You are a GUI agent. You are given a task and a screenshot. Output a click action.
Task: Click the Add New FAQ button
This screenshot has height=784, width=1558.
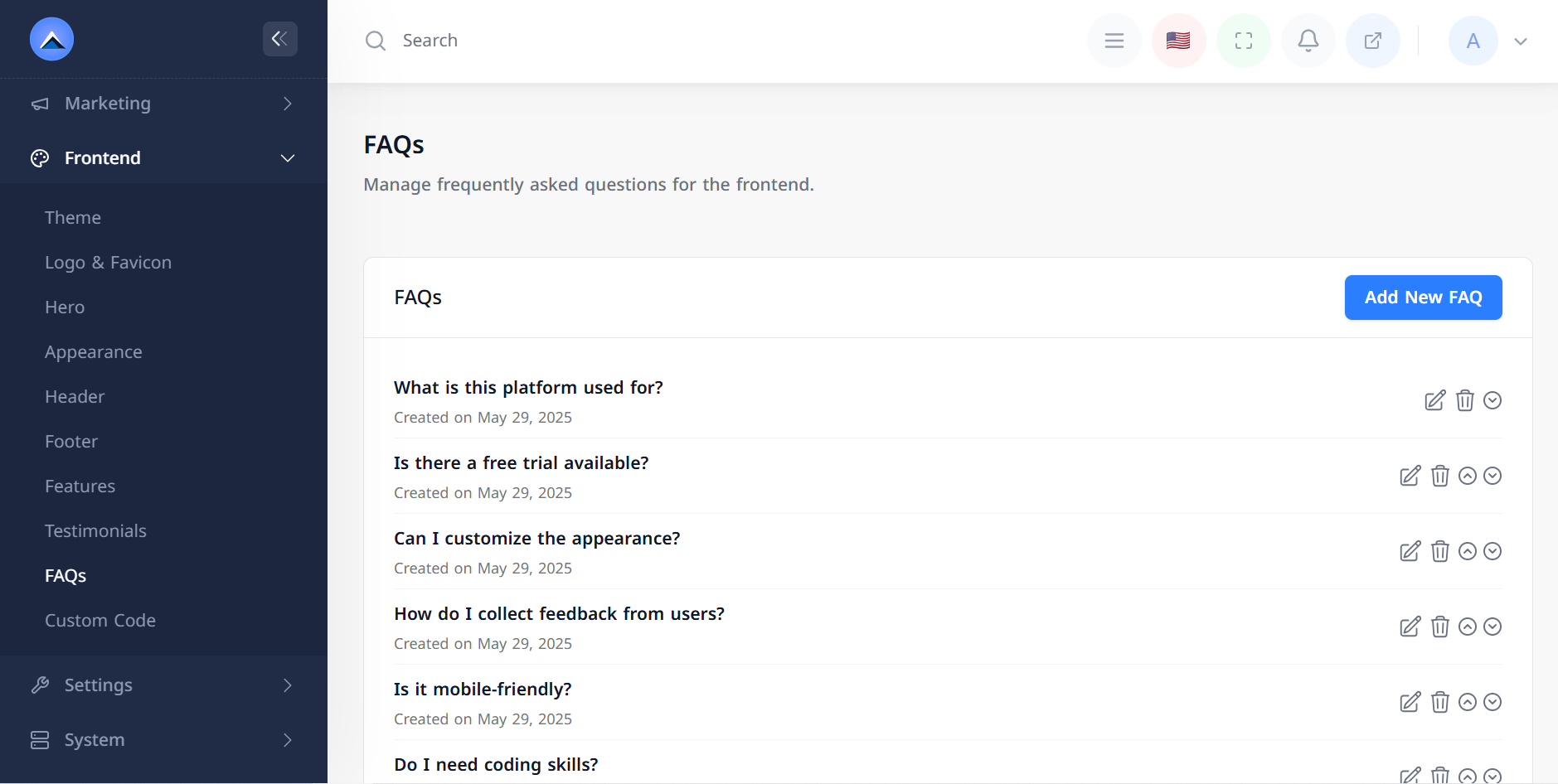coord(1423,298)
